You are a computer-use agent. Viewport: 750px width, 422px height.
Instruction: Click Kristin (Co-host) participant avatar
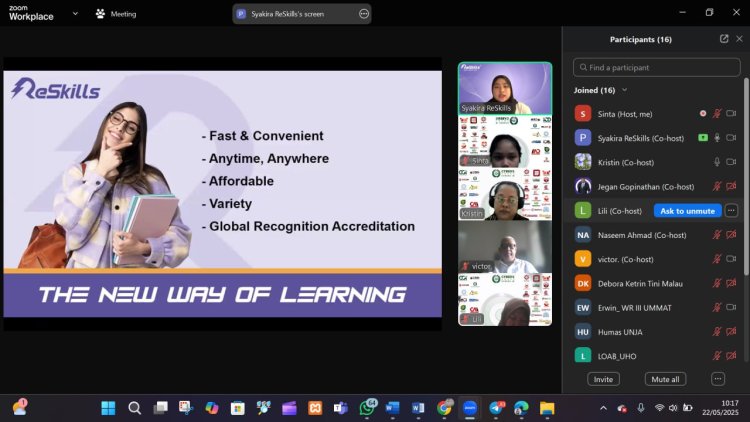coord(583,162)
